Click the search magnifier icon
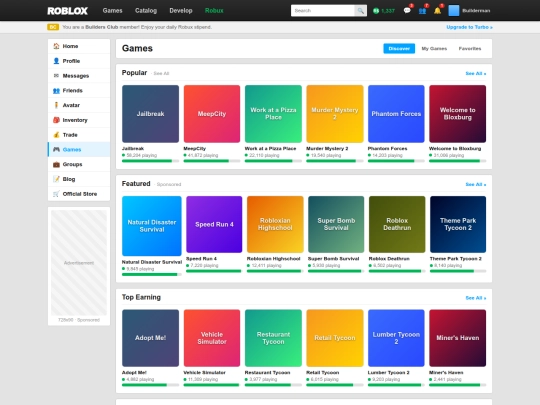The image size is (540, 405). (x=361, y=11)
